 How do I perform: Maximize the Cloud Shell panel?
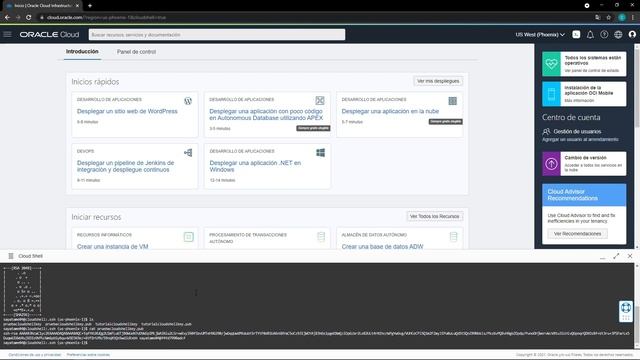pos(616,256)
